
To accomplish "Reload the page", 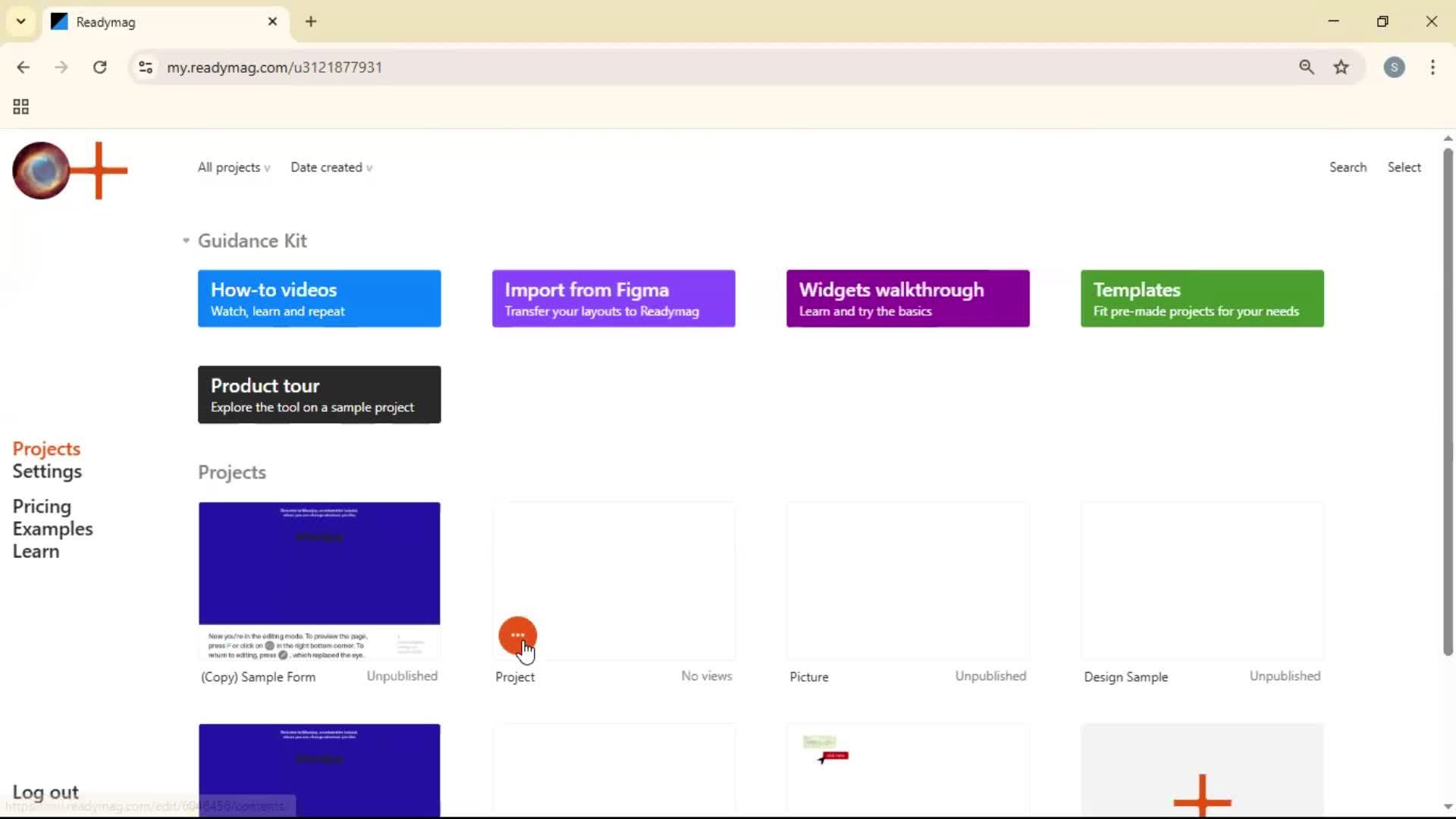I will point(99,67).
